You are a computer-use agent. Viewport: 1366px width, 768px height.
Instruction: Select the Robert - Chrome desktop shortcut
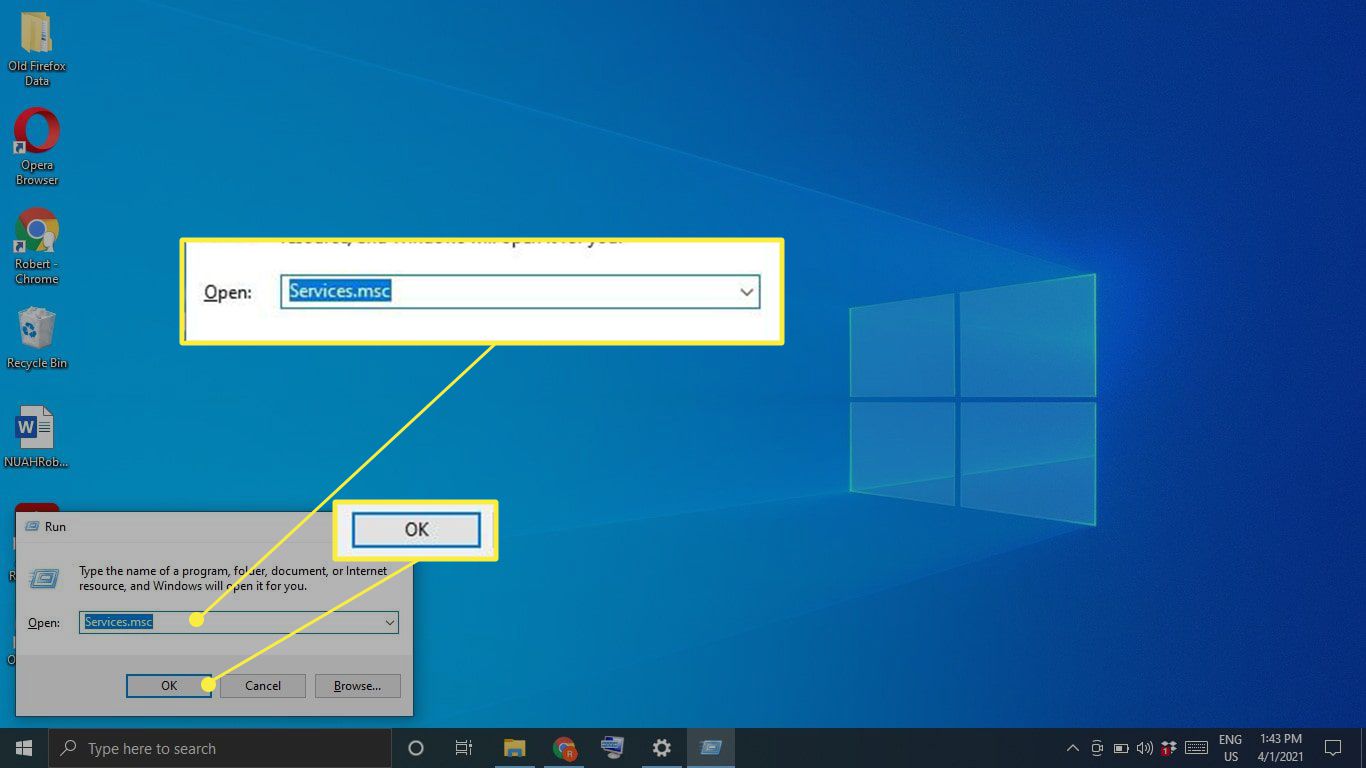click(37, 232)
